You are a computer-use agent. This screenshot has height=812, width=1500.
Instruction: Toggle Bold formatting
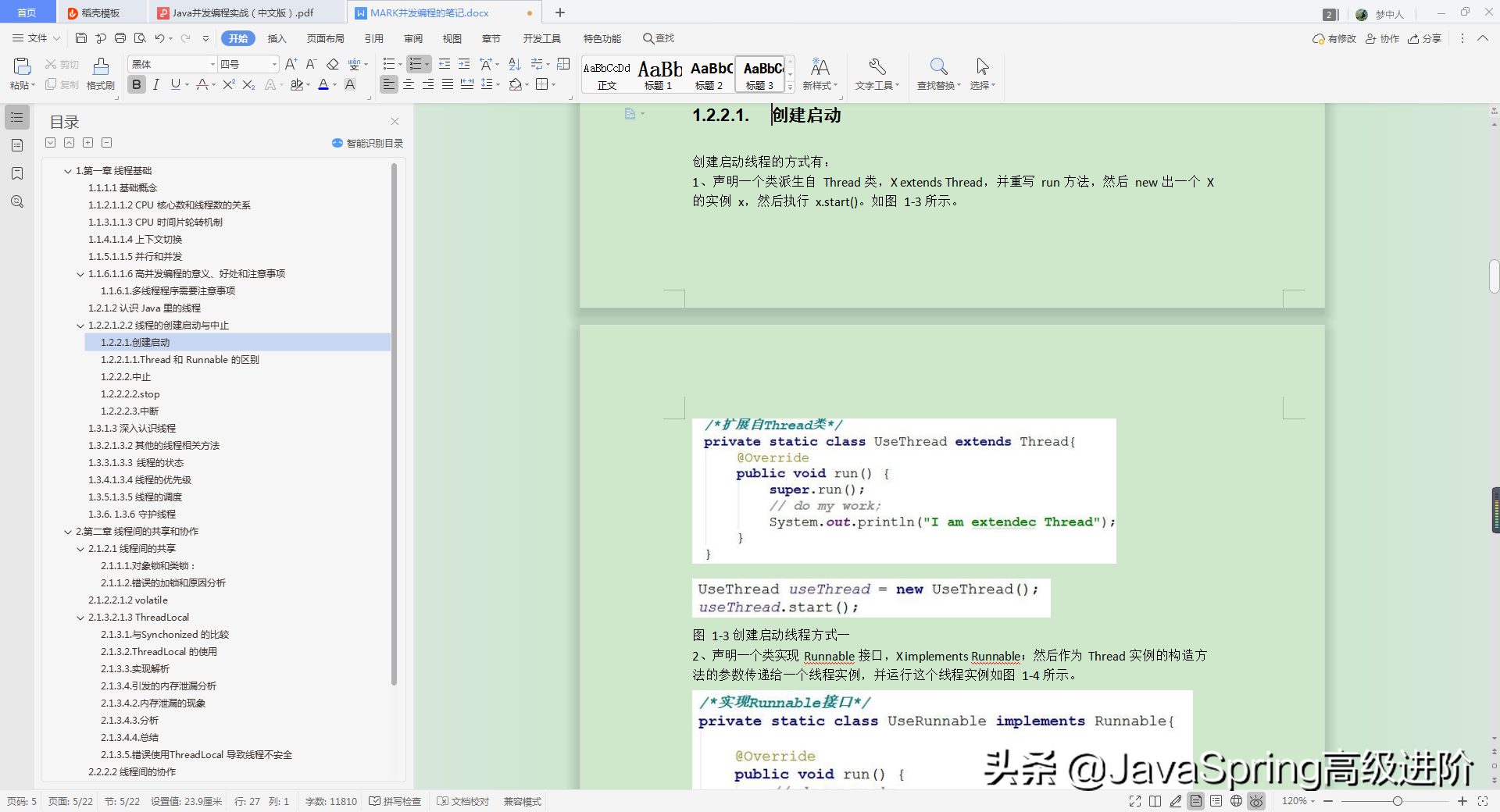pos(137,84)
